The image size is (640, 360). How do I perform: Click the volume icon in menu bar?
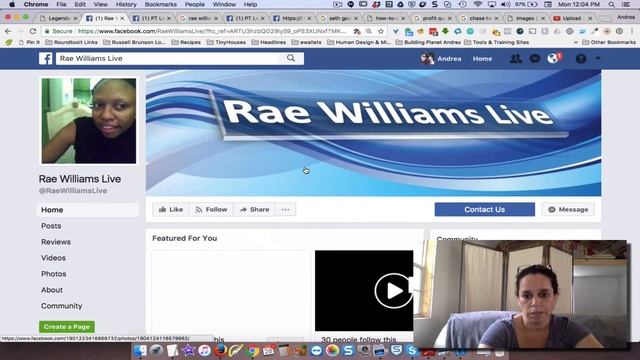point(505,4)
